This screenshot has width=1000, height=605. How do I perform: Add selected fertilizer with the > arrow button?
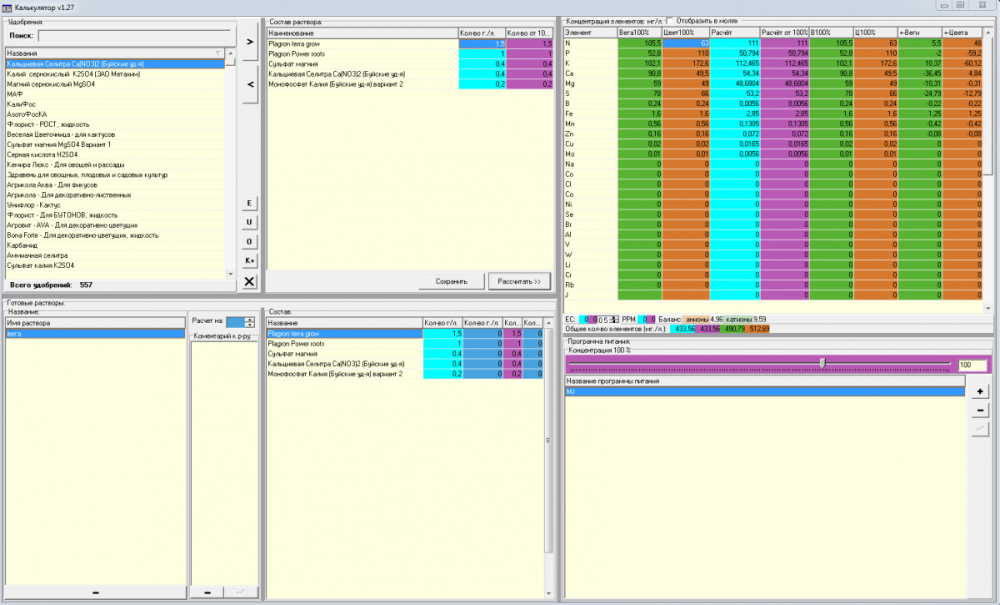click(250, 41)
